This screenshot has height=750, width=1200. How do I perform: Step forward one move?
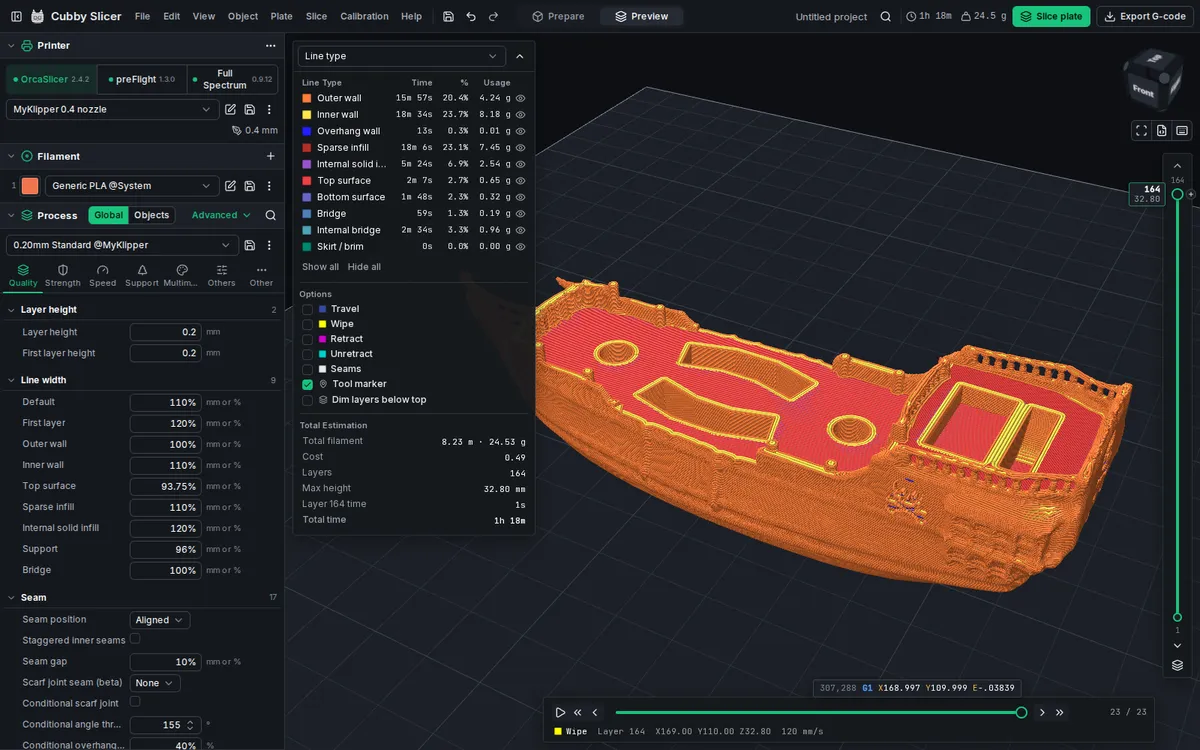coord(1042,712)
